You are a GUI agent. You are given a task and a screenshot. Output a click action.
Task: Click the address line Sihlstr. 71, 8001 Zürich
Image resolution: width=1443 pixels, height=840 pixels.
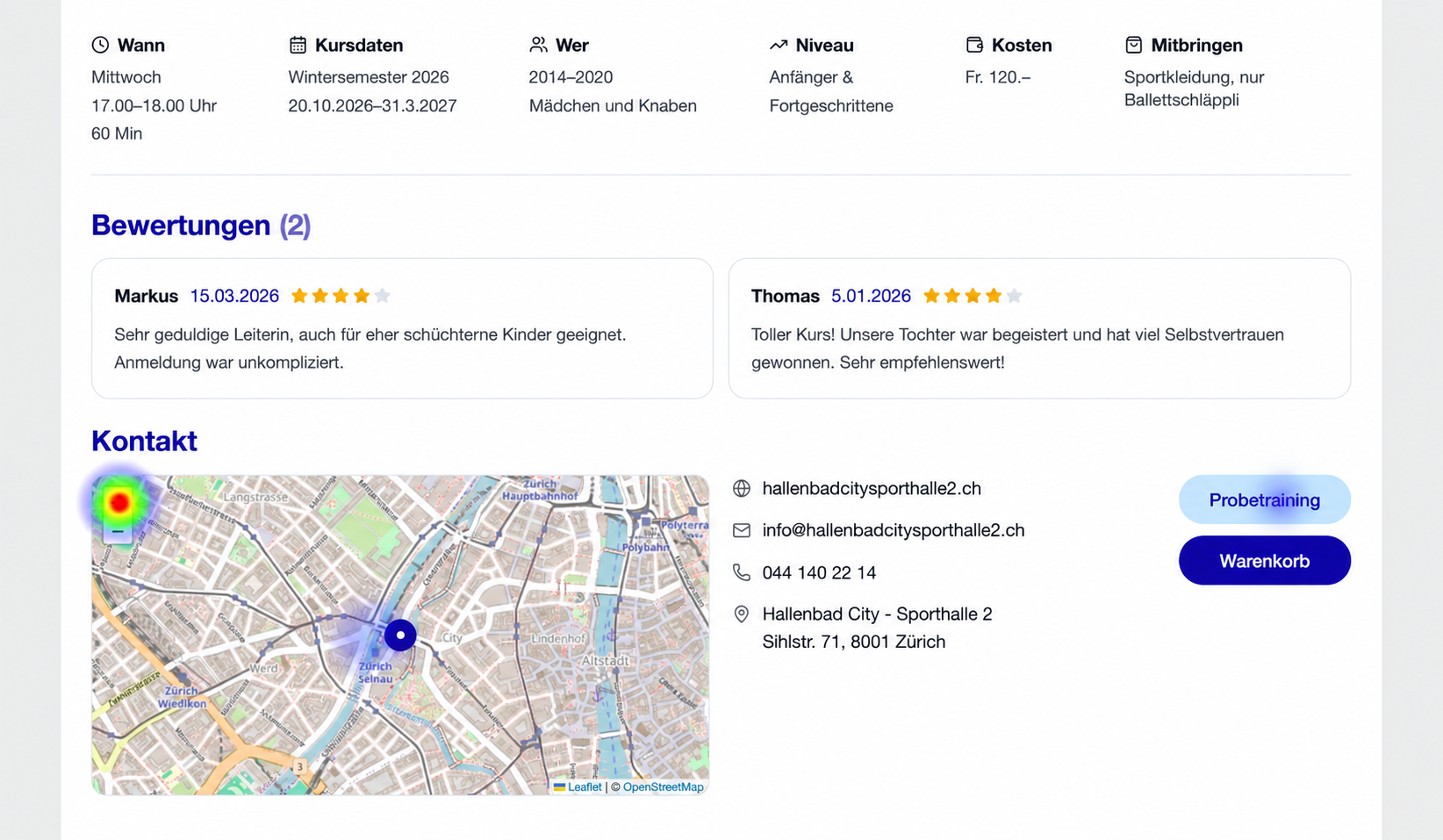click(854, 643)
